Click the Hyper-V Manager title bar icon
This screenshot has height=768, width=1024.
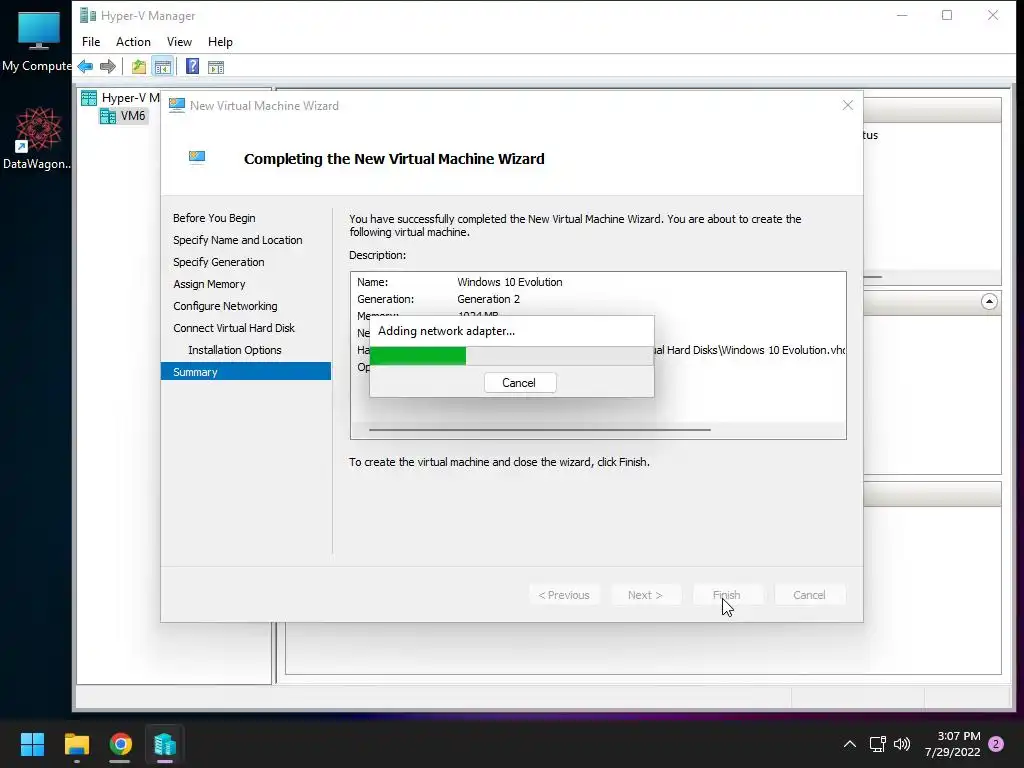88,15
